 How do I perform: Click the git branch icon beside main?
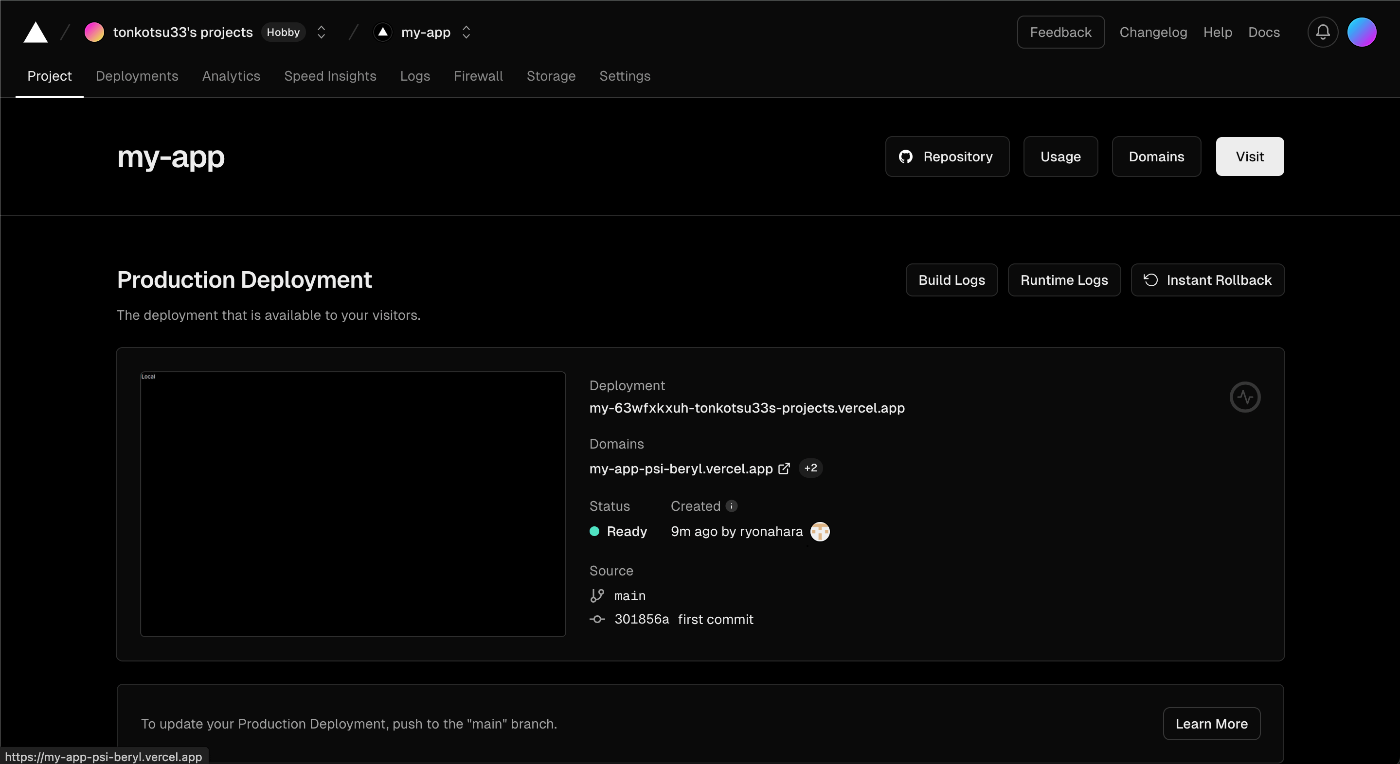click(597, 595)
